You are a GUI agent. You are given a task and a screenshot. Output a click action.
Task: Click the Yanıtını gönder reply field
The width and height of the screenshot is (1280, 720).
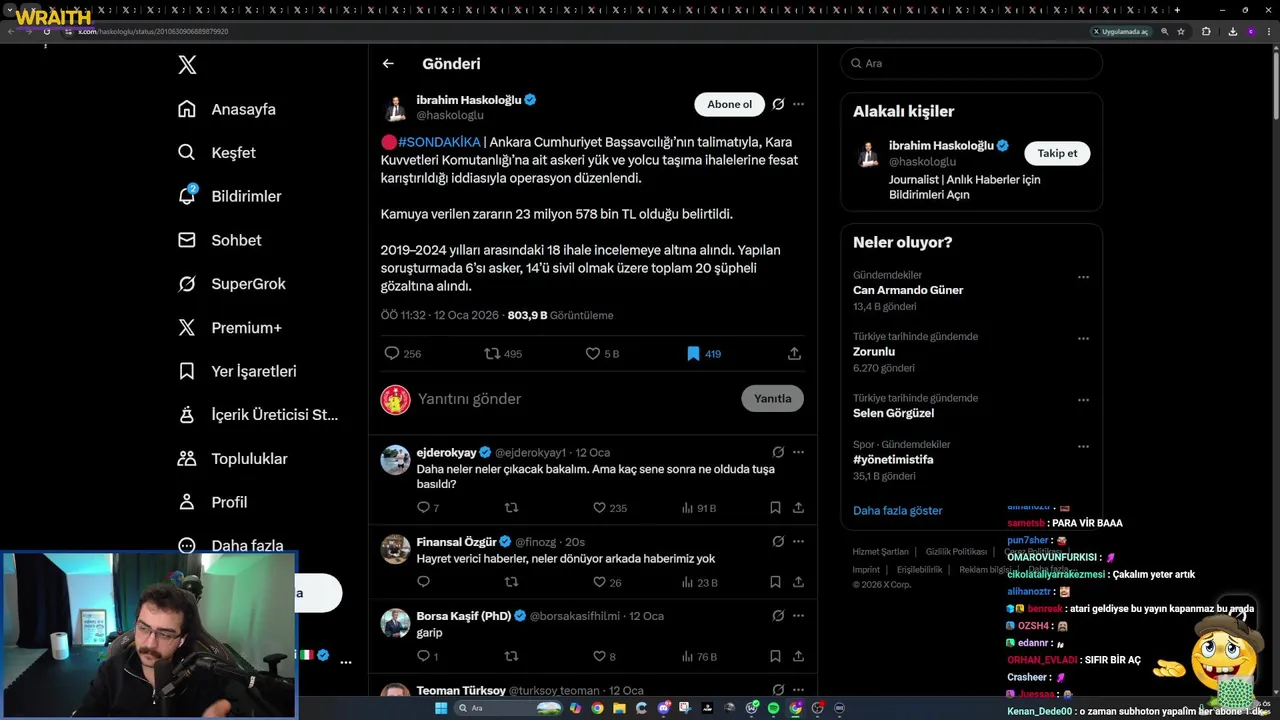(575, 398)
